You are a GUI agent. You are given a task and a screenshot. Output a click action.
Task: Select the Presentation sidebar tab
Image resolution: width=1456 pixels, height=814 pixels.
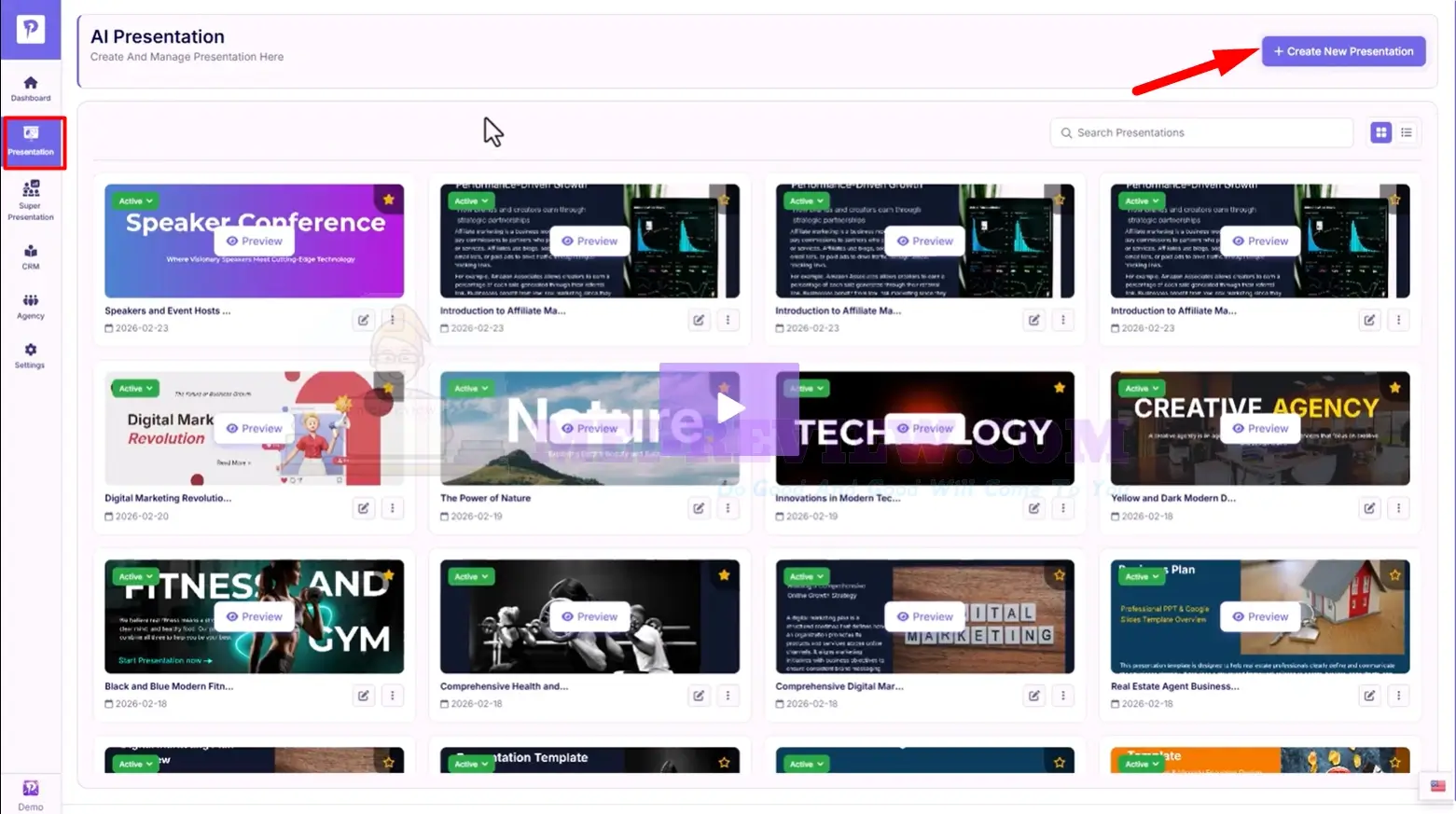33,142
